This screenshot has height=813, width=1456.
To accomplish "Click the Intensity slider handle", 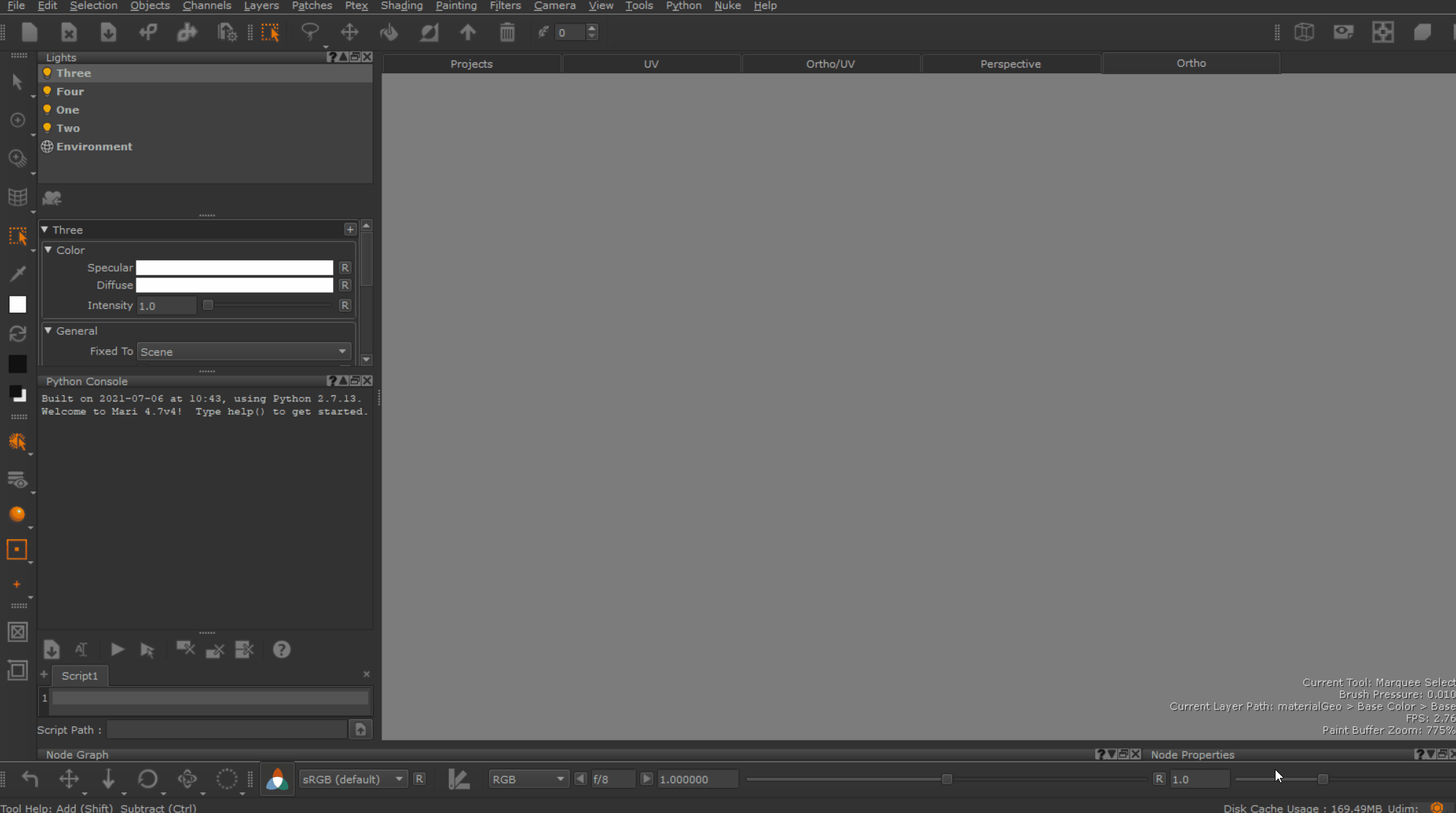I will [x=208, y=305].
